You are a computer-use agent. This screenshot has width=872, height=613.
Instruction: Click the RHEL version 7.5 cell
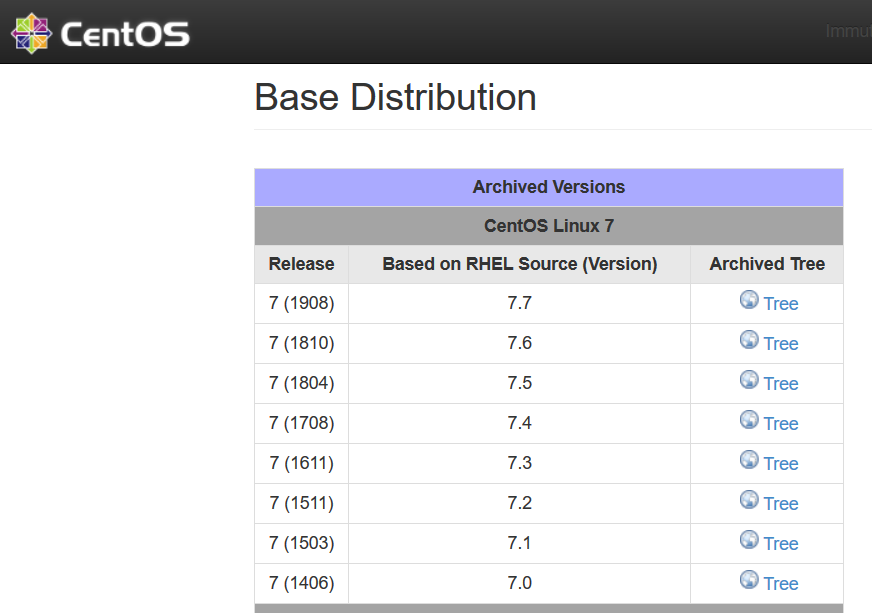[519, 384]
